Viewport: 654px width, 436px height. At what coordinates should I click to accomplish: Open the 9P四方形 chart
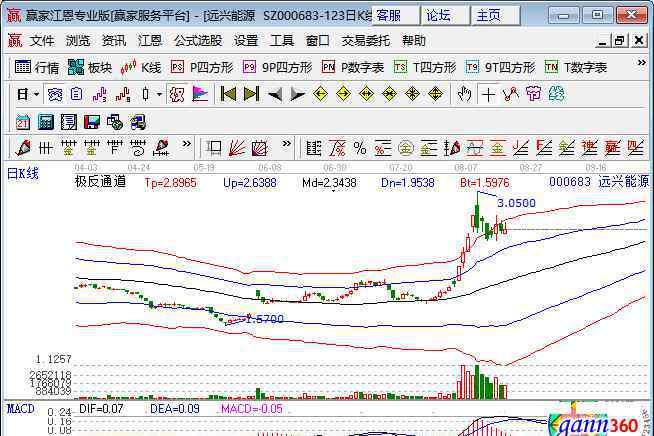pos(277,67)
